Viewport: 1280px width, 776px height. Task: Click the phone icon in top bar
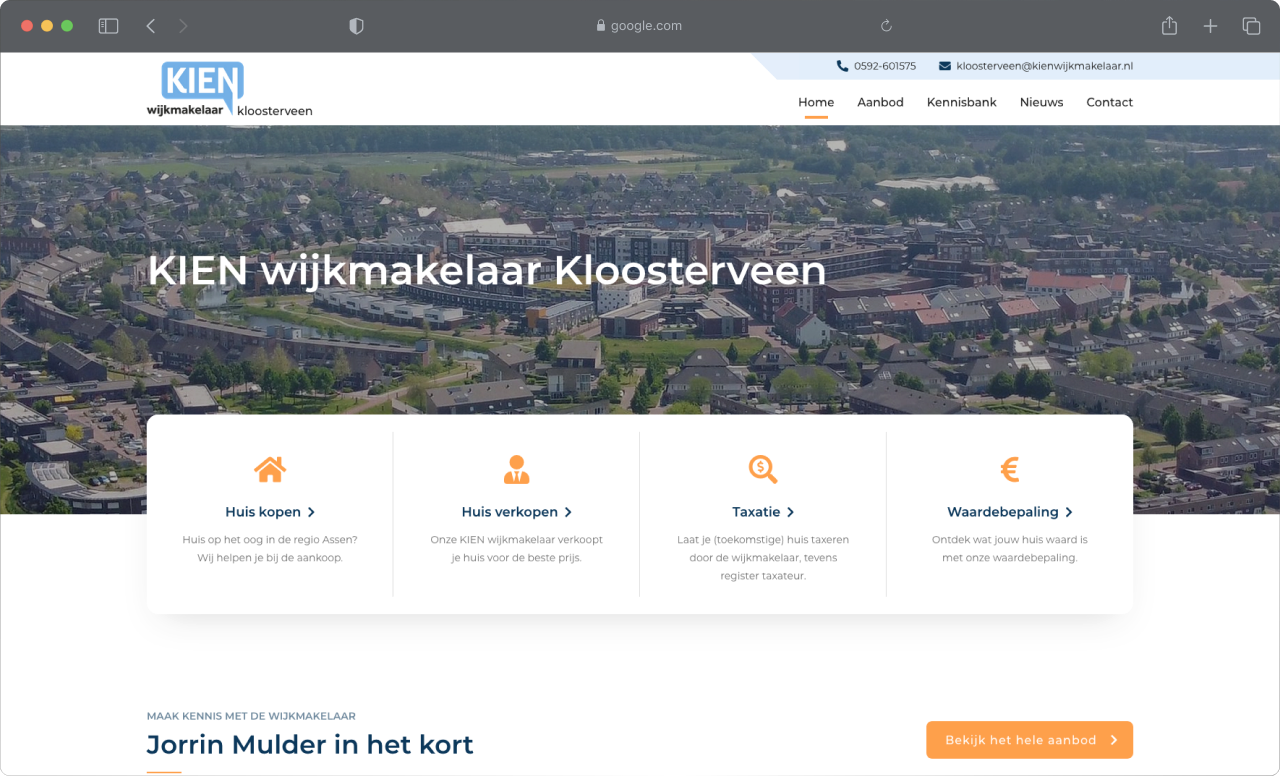(x=842, y=66)
